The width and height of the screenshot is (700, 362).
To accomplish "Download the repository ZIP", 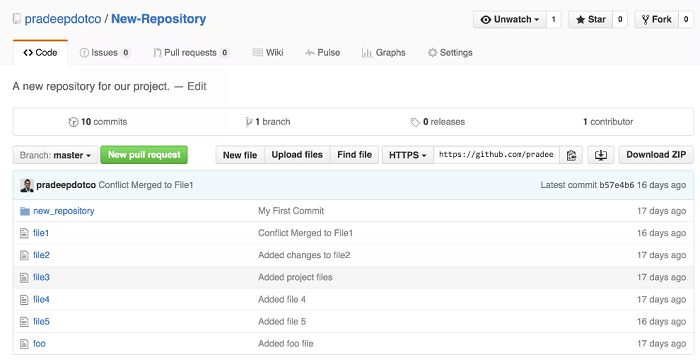I will (656, 155).
